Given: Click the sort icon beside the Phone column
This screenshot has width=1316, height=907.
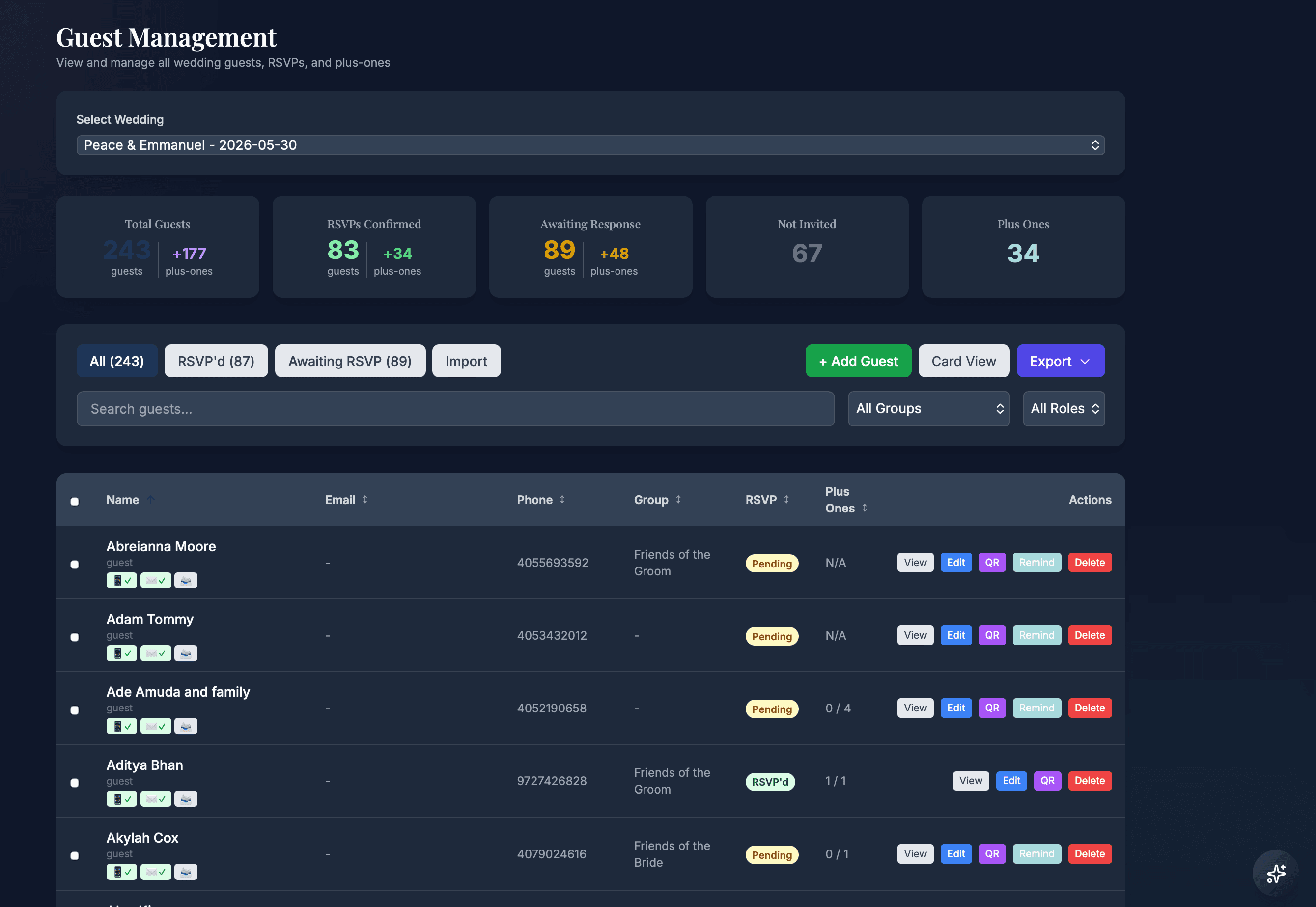Looking at the screenshot, I should tap(562, 500).
